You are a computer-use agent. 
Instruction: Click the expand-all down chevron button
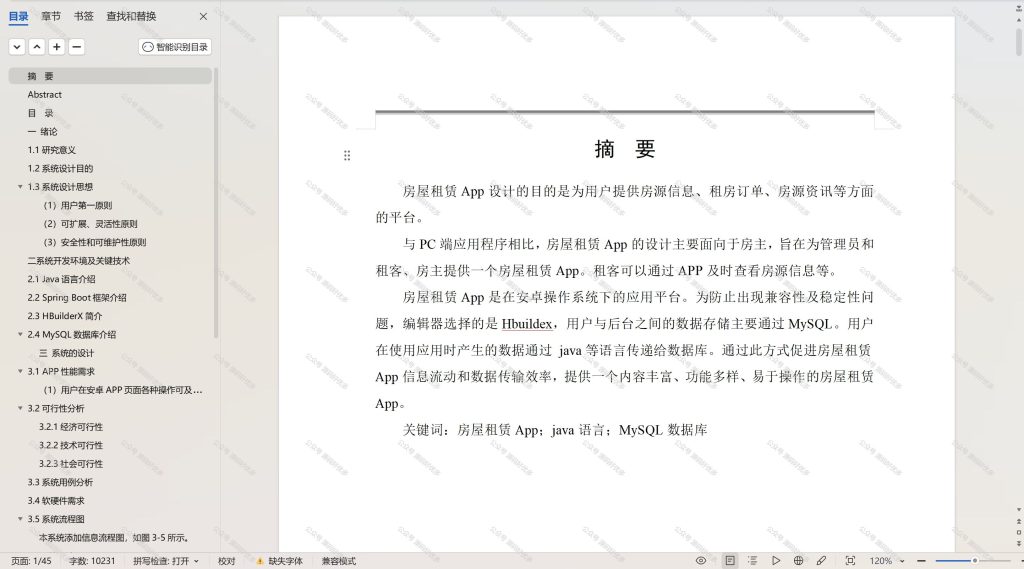point(17,47)
